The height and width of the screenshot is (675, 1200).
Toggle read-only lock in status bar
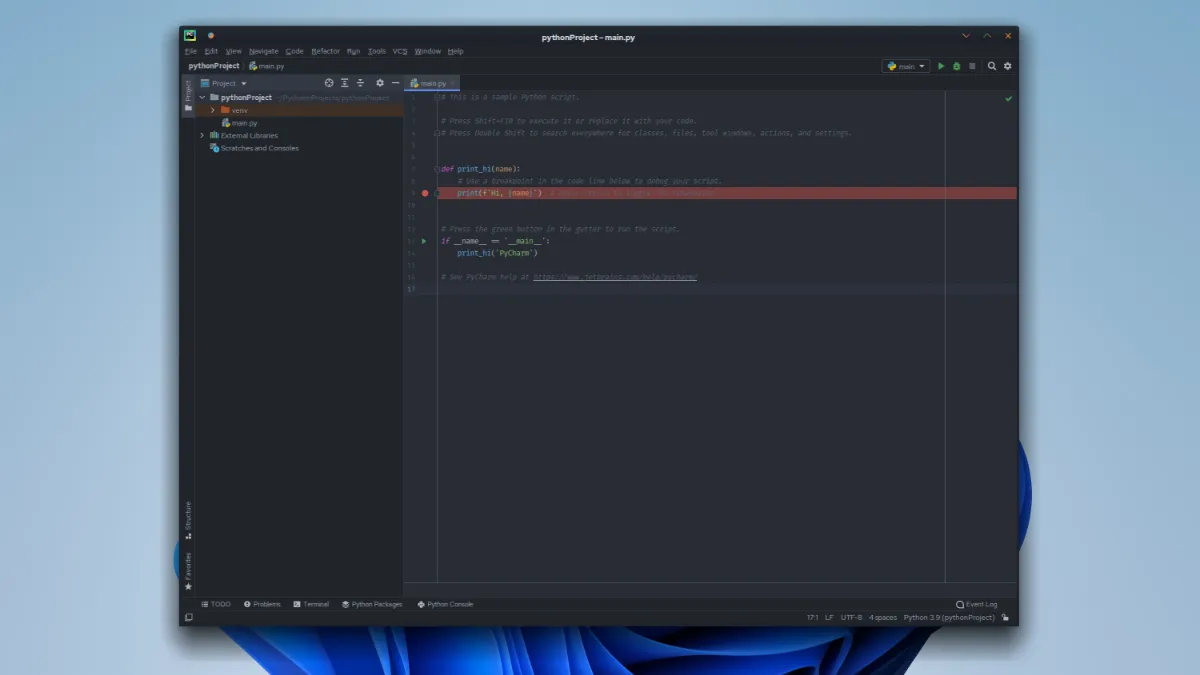(x=1005, y=618)
